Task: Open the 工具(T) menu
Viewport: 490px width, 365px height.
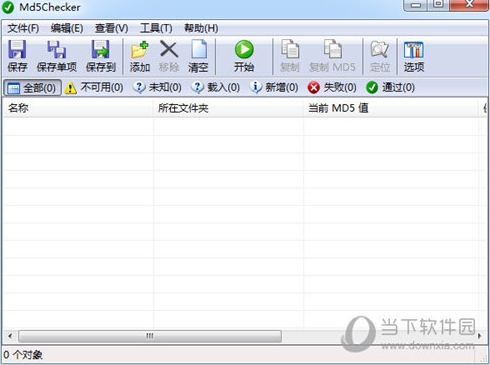Action: coord(156,28)
